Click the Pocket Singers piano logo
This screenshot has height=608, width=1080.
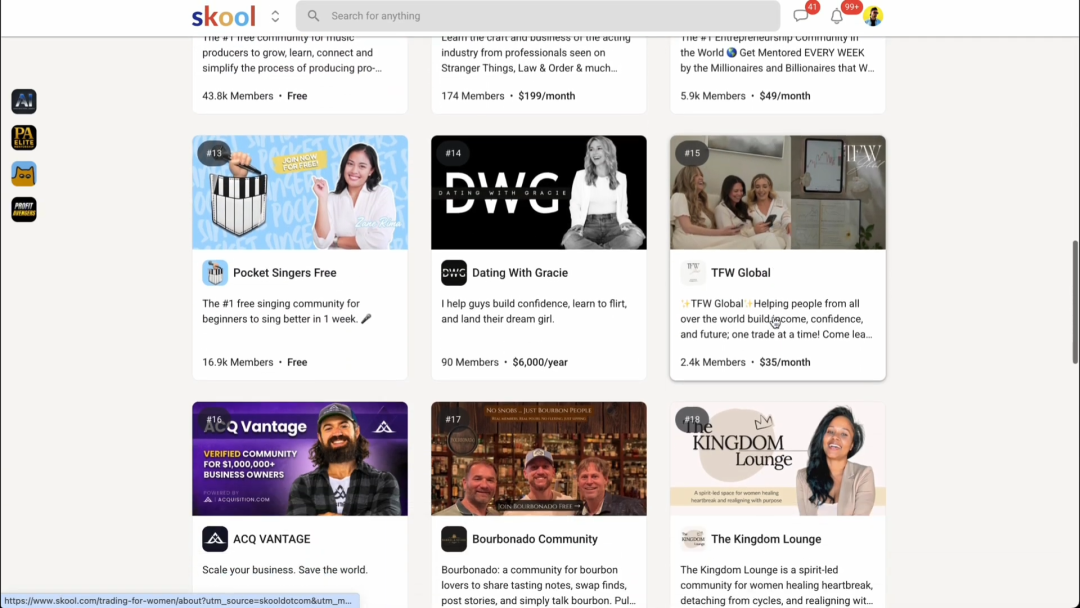(x=215, y=273)
